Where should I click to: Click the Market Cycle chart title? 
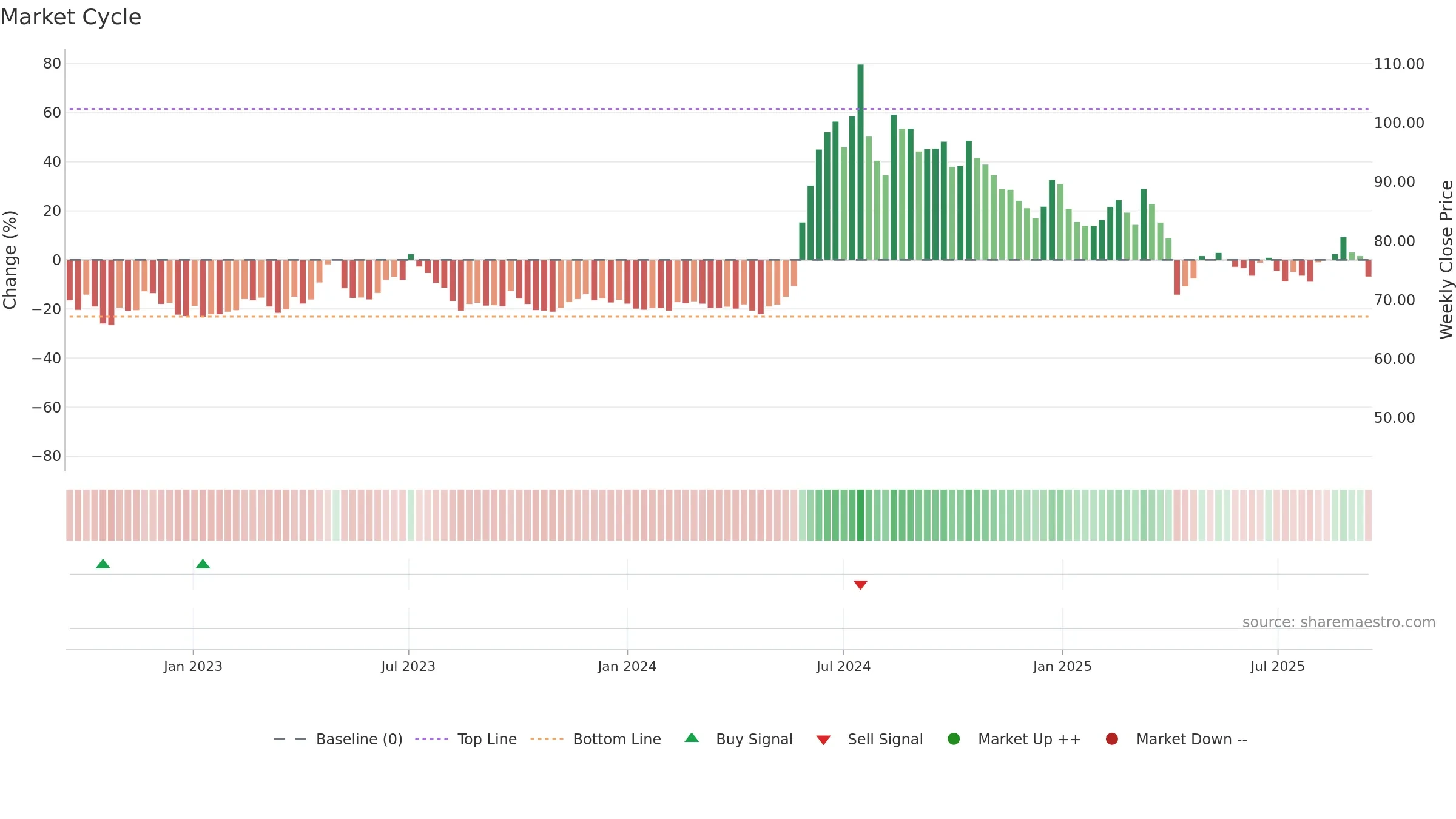(71, 17)
